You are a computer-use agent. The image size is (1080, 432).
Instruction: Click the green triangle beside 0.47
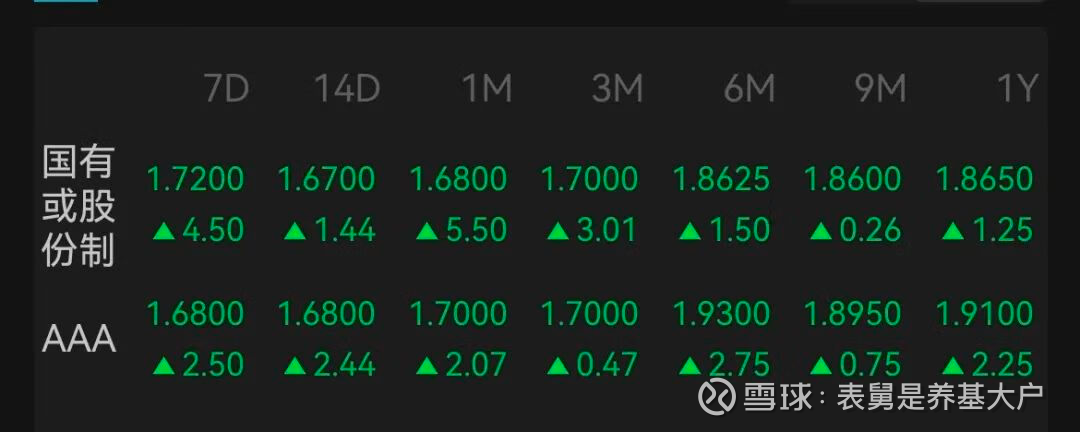[559, 365]
